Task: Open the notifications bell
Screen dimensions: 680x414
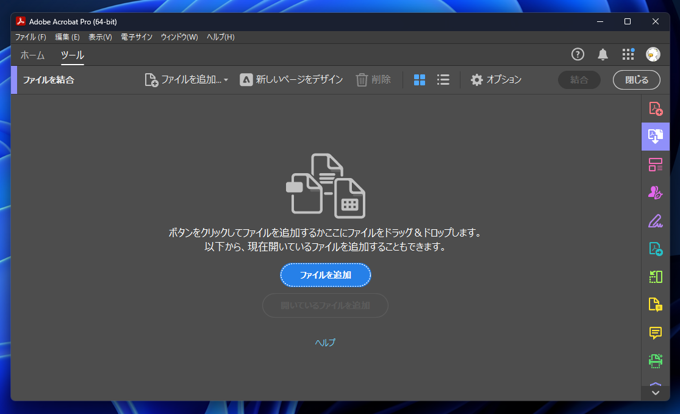Action: [603, 54]
